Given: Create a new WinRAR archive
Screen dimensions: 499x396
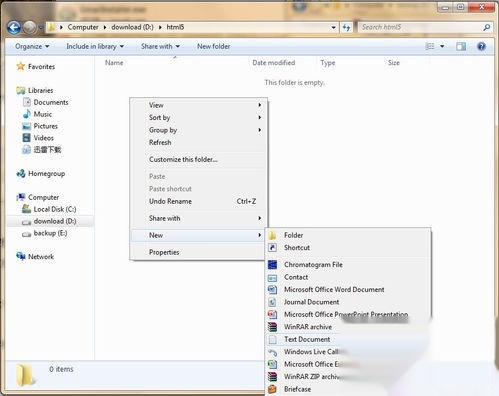Looking at the screenshot, I should [307, 327].
